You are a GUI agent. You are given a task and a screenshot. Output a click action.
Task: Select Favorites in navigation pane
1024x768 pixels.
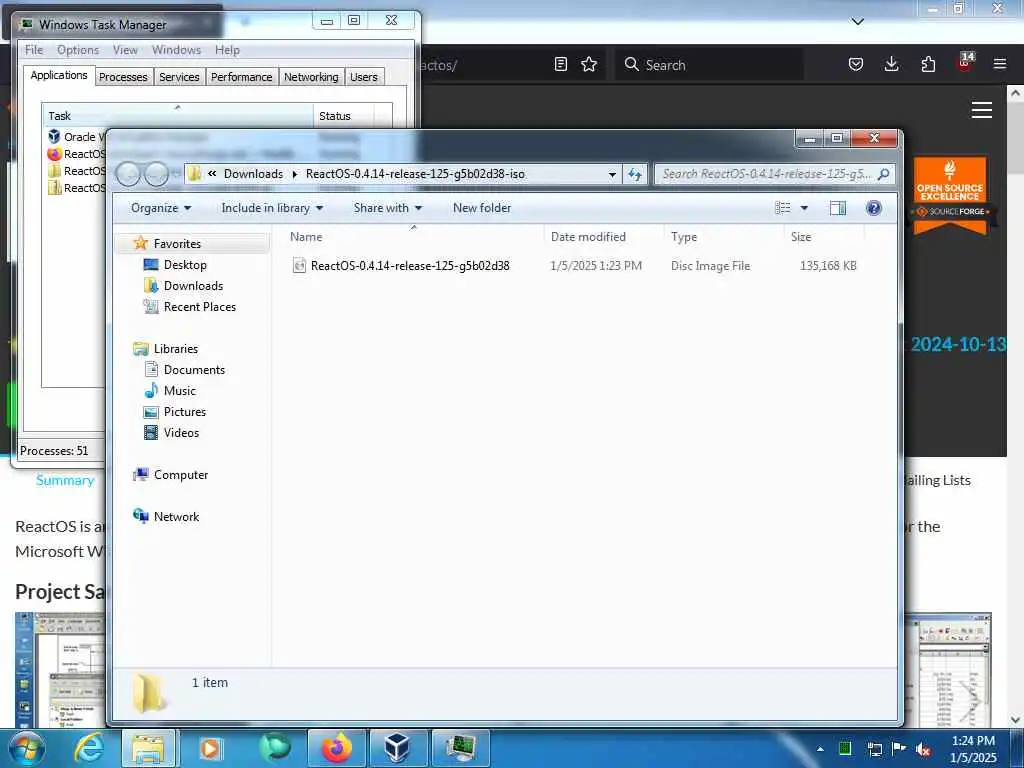(x=177, y=244)
